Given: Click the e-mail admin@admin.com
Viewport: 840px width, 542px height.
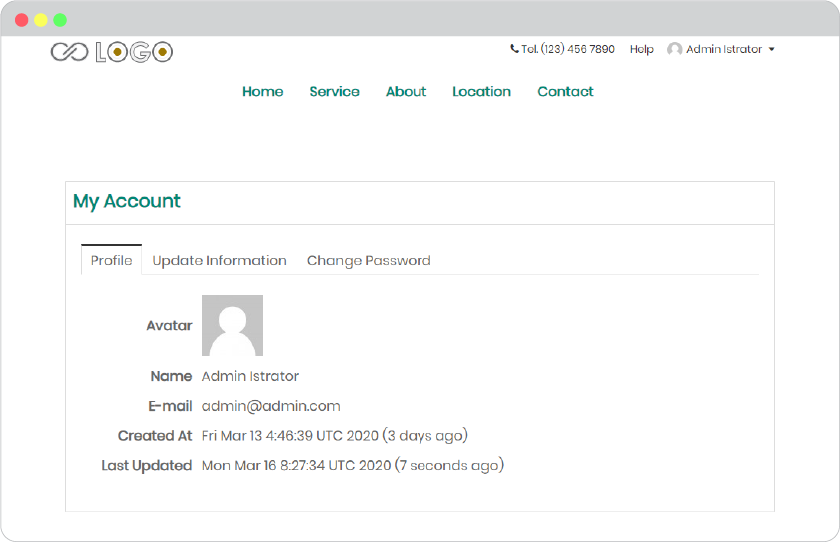Looking at the screenshot, I should pyautogui.click(x=271, y=406).
